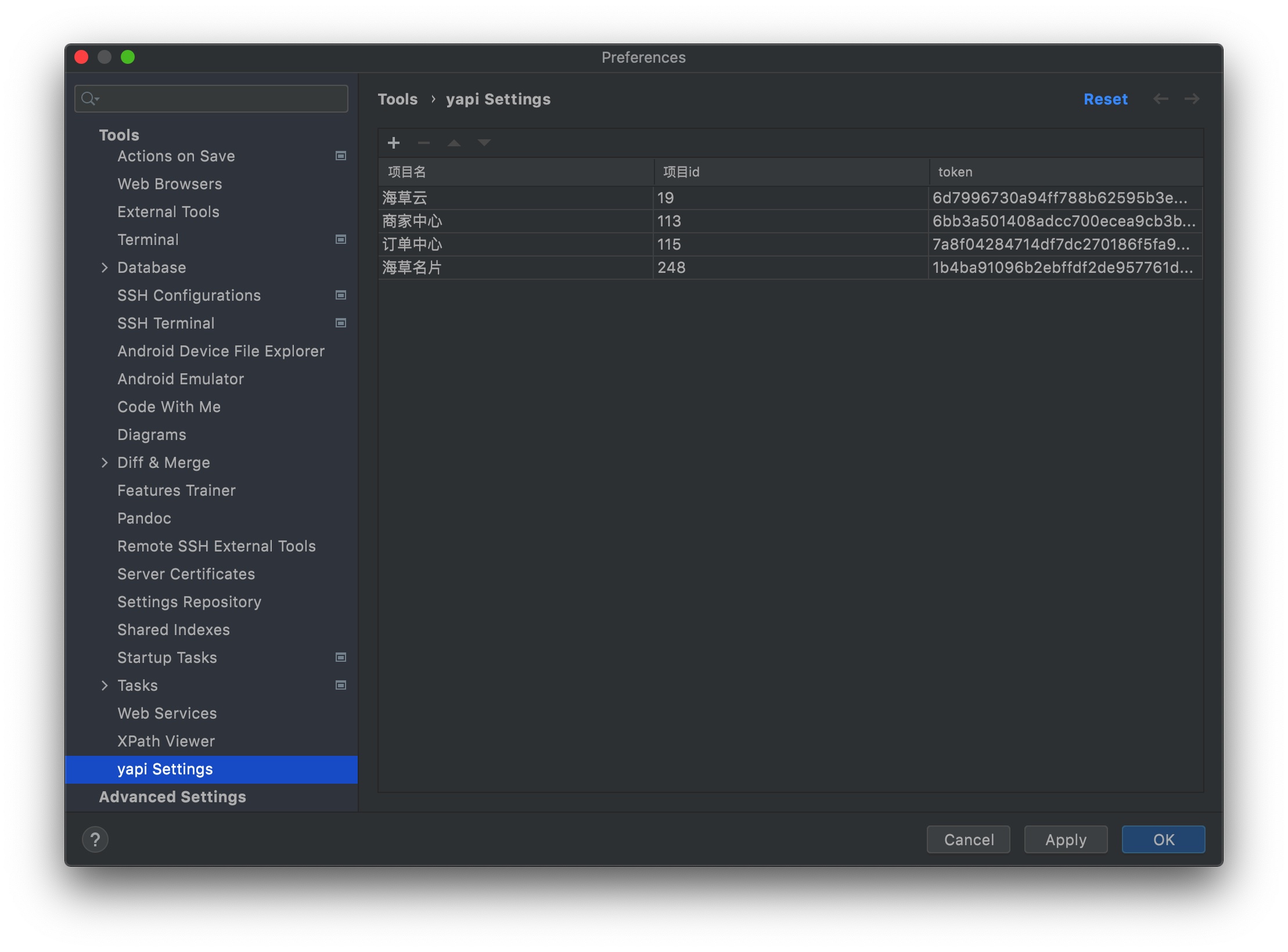Select External Tools in sidebar
The height and width of the screenshot is (952, 1288).
point(168,212)
